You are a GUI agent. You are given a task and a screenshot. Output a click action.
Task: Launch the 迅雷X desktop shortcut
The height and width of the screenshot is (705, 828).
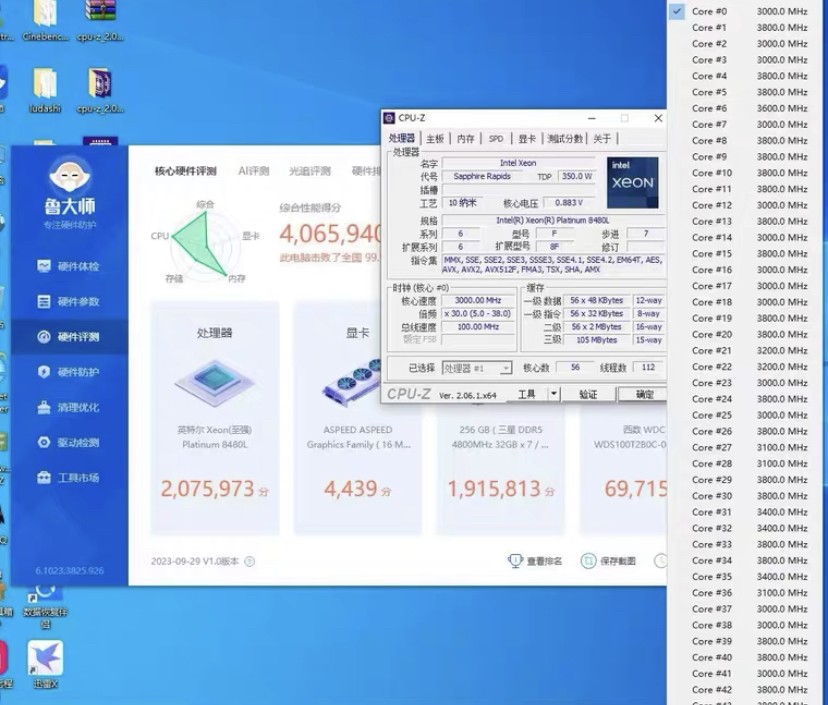point(45,664)
